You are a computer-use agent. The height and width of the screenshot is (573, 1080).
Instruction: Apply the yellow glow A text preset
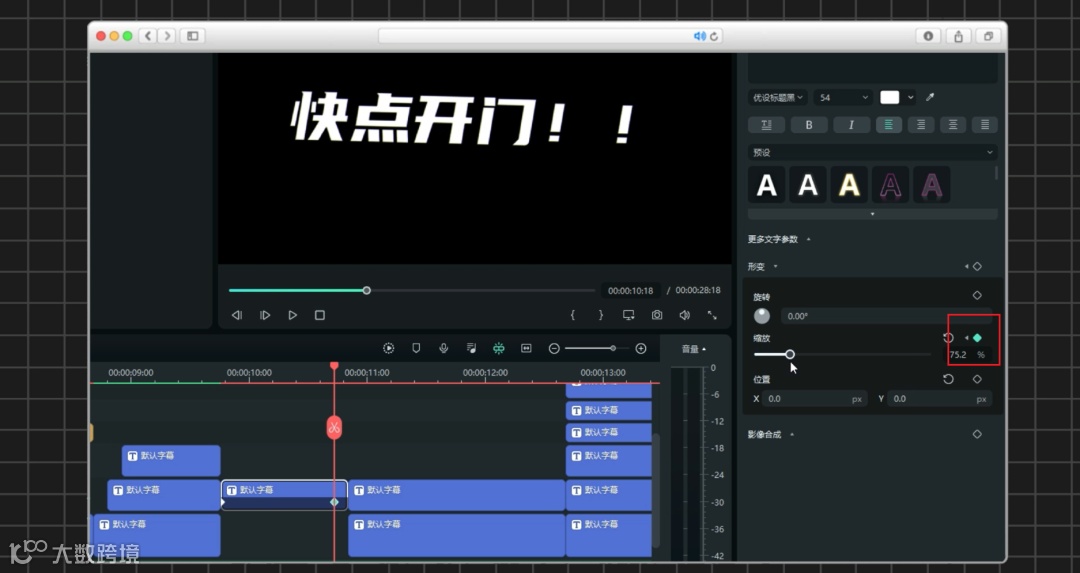[x=849, y=185]
